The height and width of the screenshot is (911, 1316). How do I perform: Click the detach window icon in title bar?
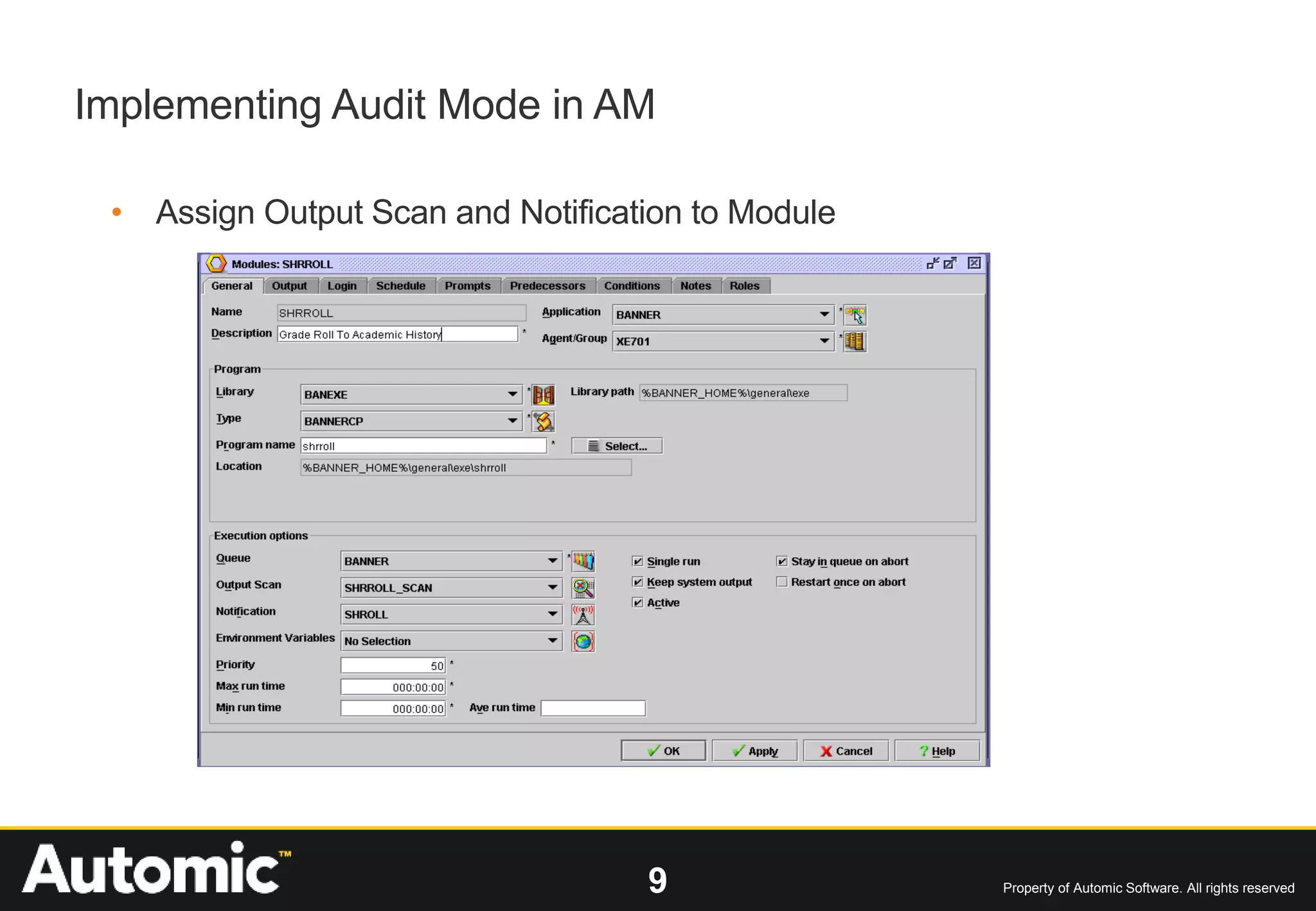[x=950, y=263]
